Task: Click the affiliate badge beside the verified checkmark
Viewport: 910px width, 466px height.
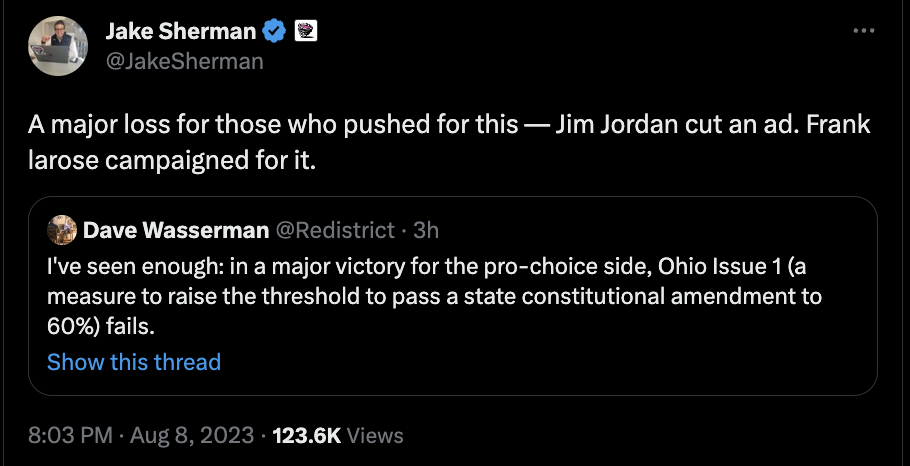Action: pos(303,32)
